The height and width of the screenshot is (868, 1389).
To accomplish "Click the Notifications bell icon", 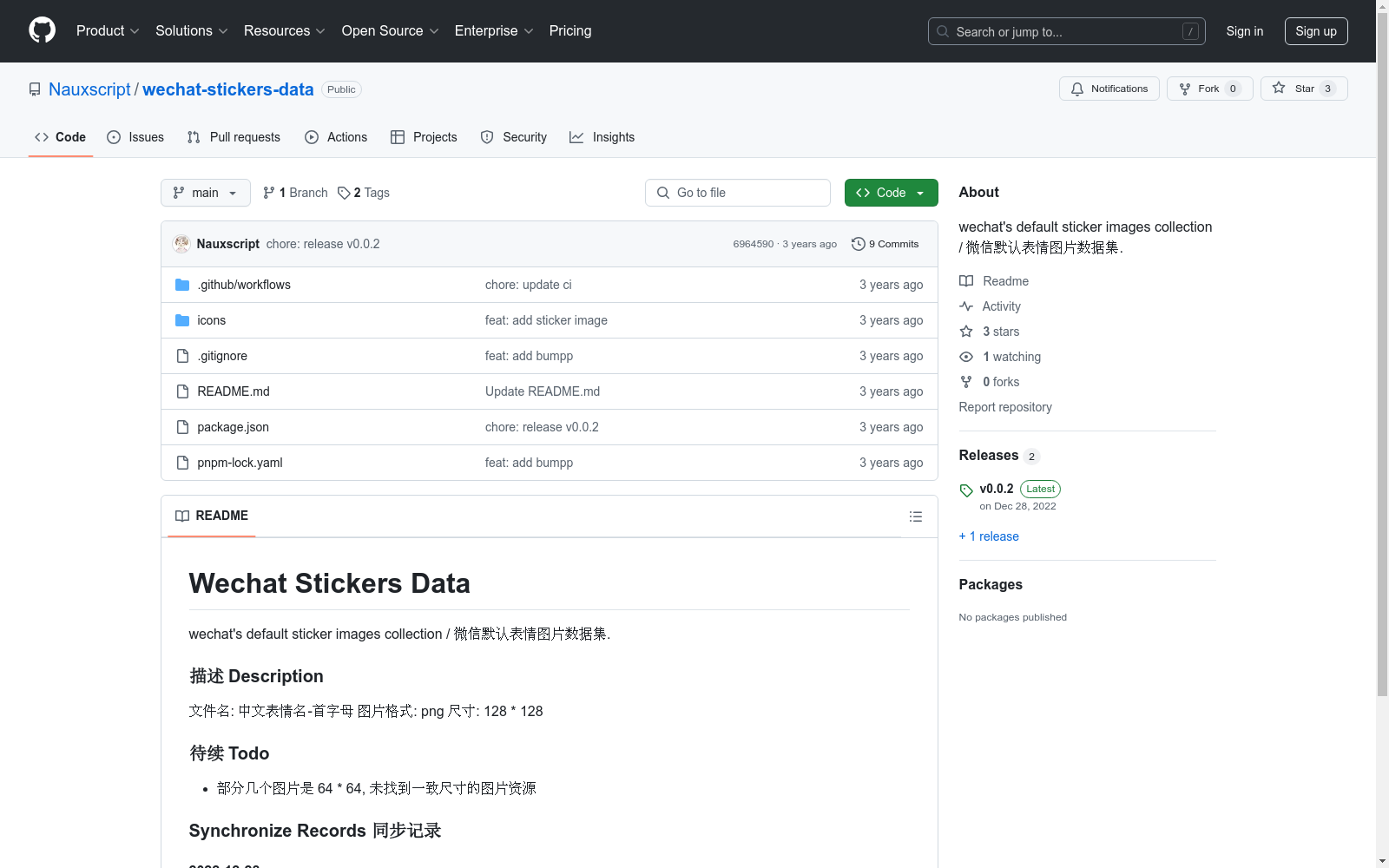I will click(1077, 89).
